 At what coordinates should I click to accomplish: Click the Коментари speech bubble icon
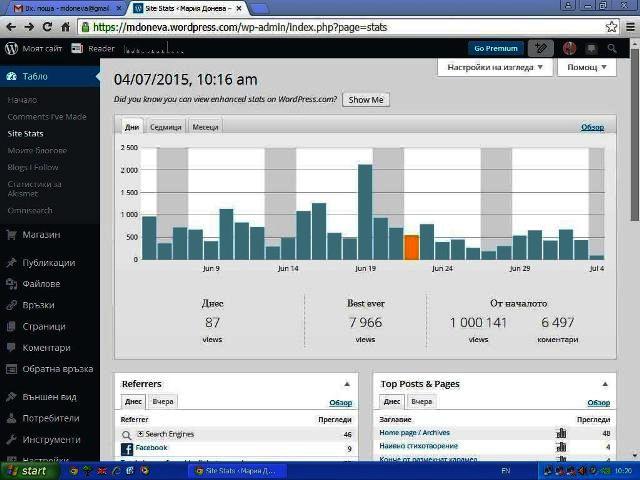pos(11,348)
